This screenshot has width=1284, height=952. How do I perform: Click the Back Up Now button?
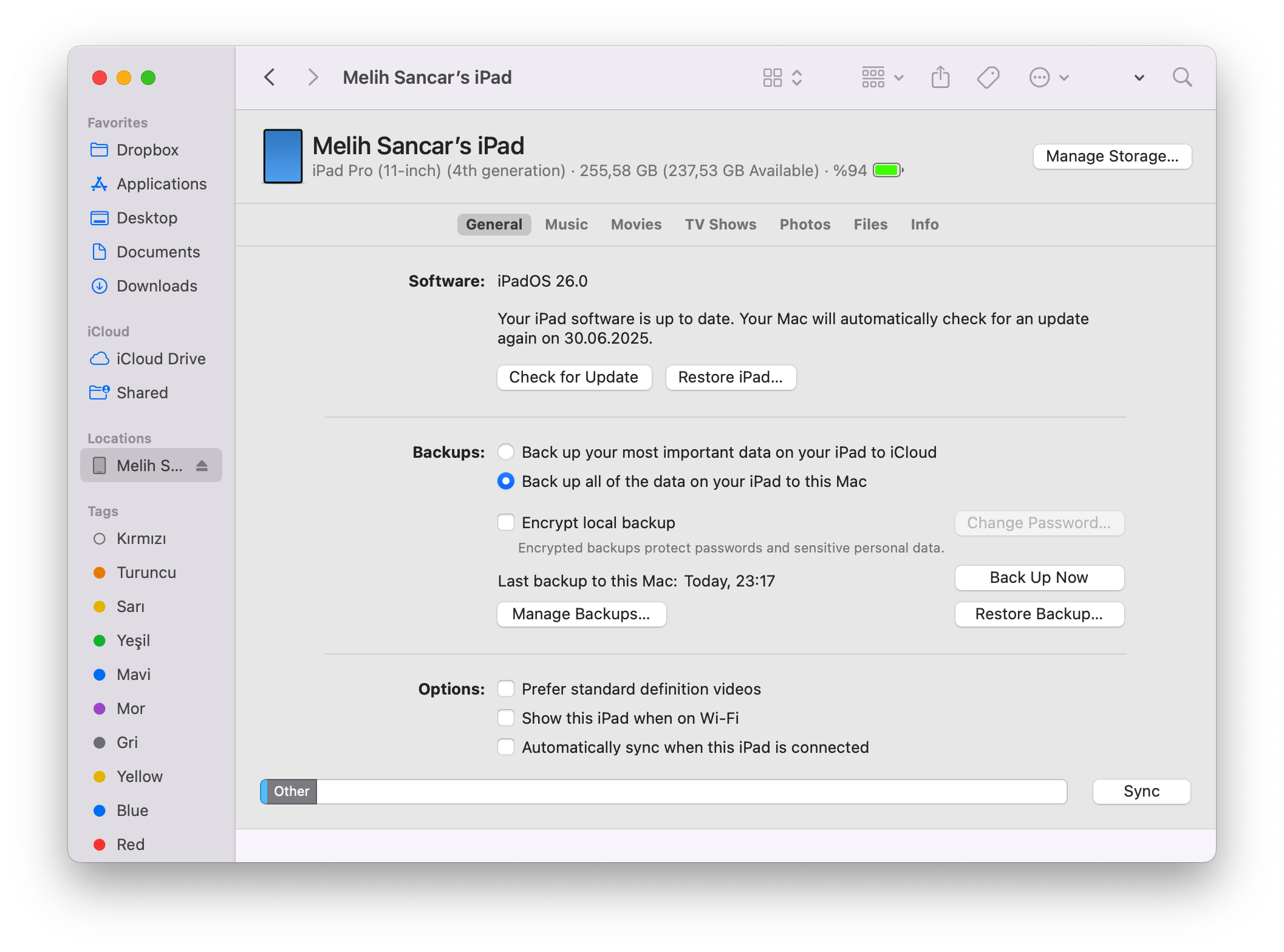pyautogui.click(x=1039, y=577)
